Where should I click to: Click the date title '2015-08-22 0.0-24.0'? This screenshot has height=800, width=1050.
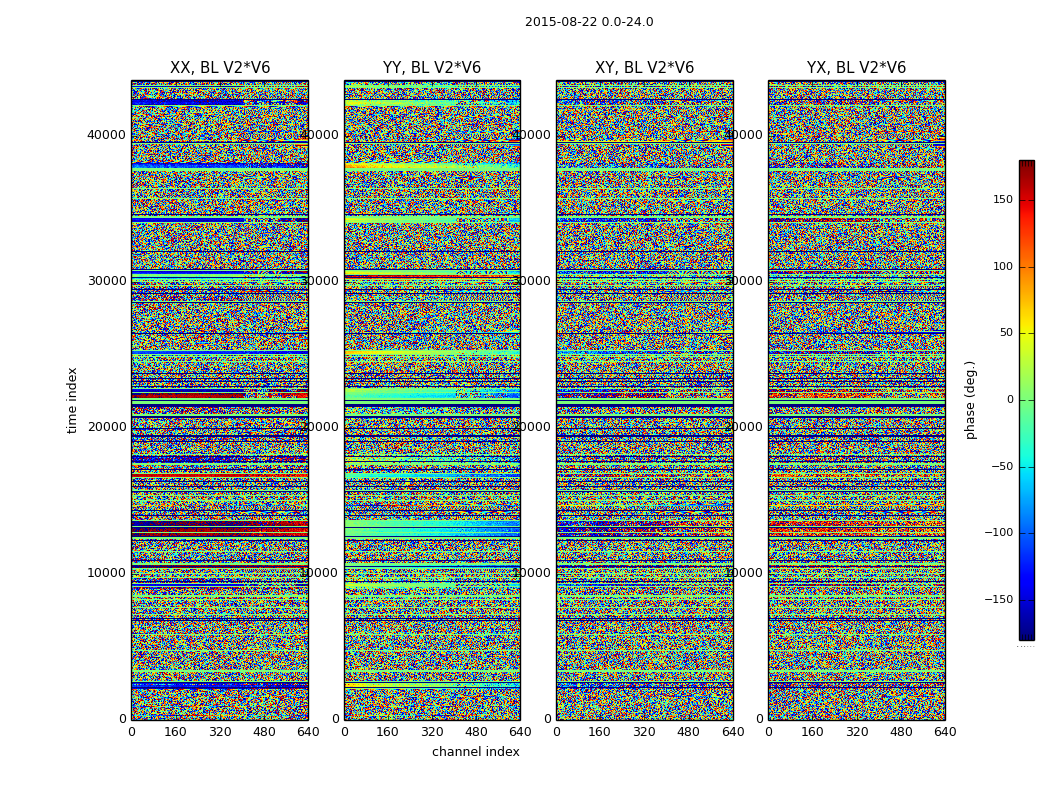pyautogui.click(x=589, y=22)
